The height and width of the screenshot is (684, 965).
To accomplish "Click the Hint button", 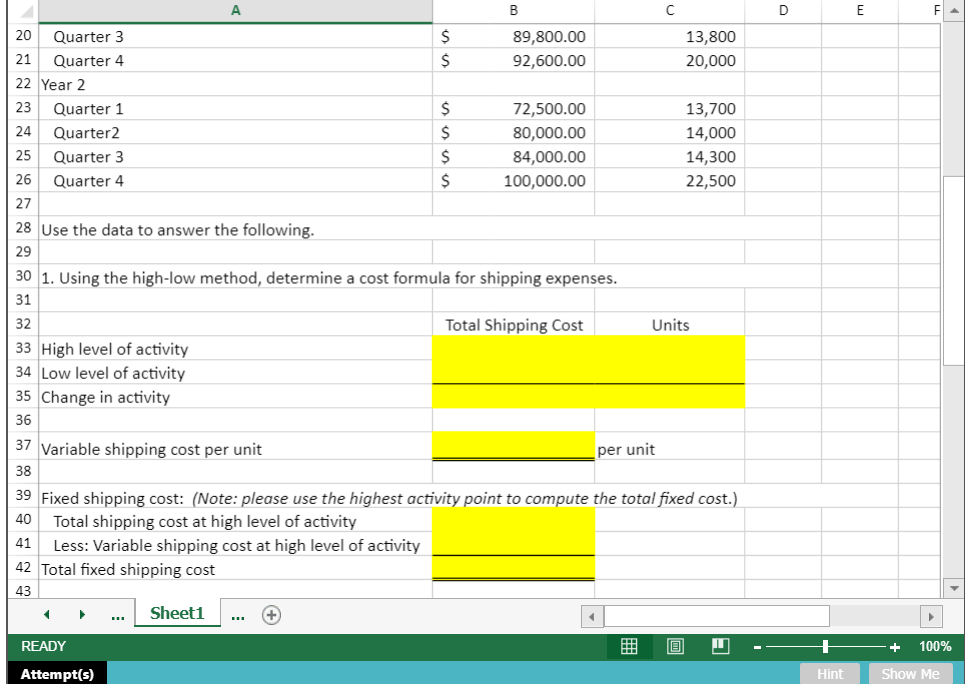I will tap(830, 674).
